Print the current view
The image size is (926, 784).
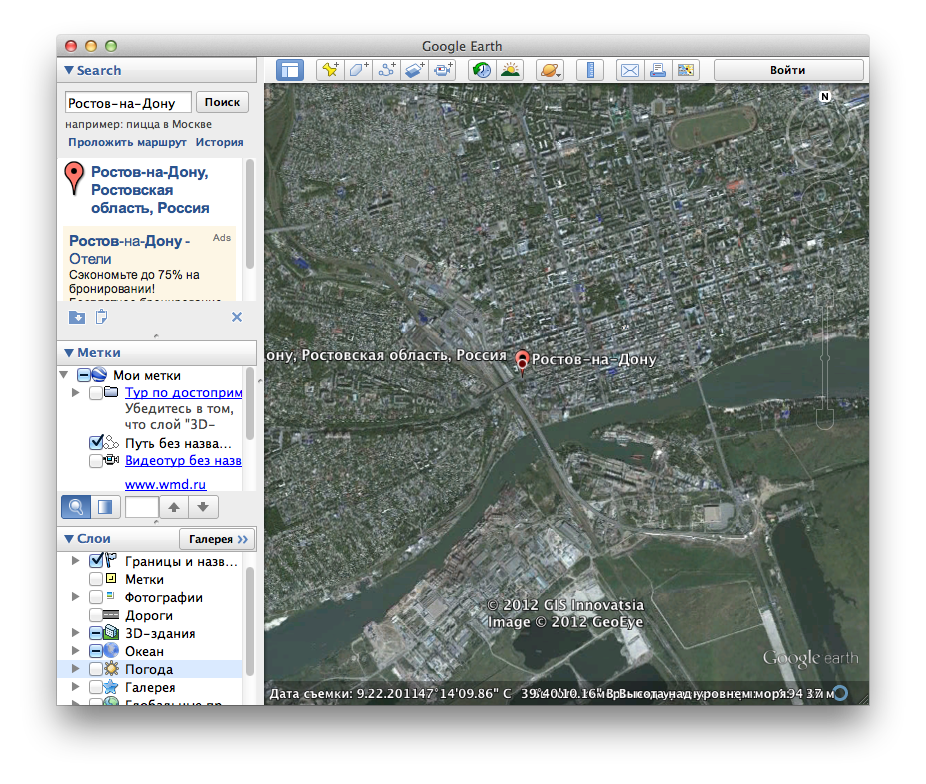click(x=657, y=70)
